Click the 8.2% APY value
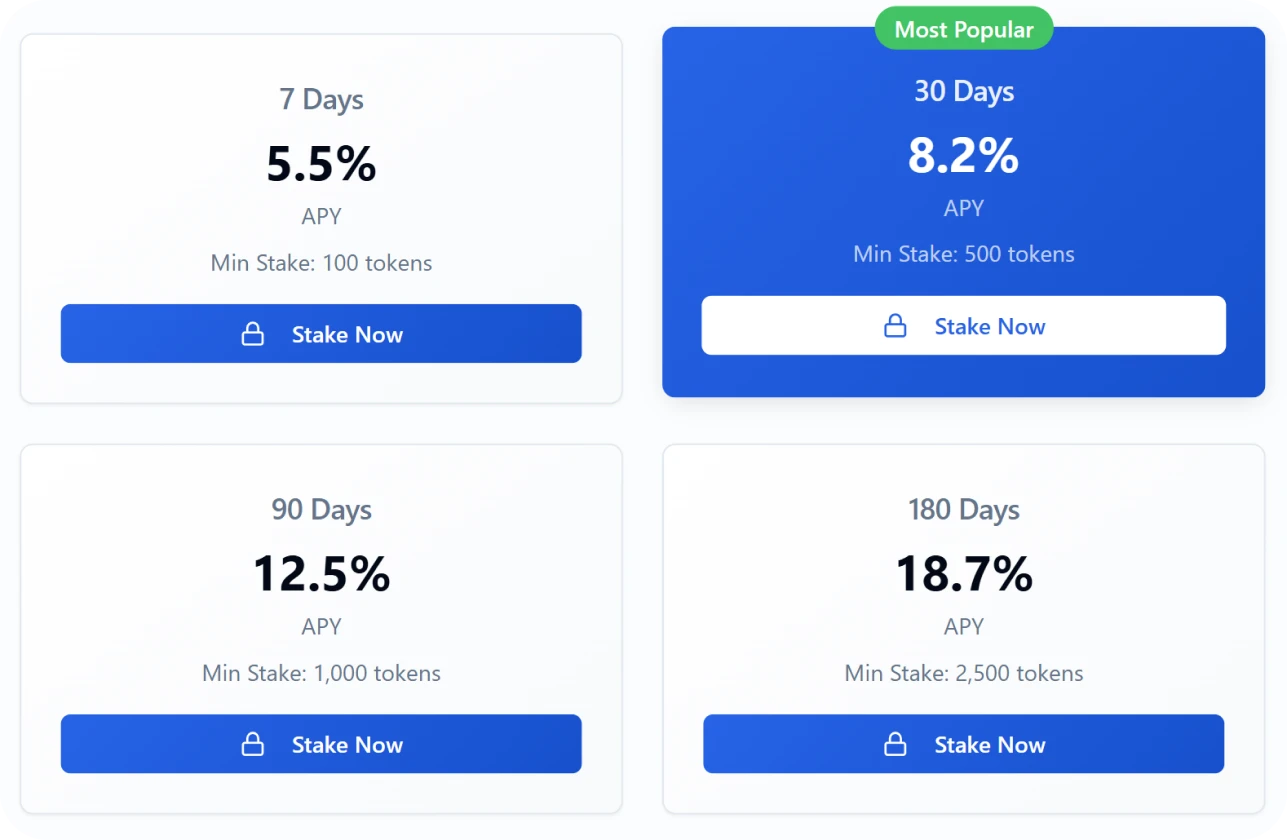This screenshot has height=840, width=1287. 963,156
